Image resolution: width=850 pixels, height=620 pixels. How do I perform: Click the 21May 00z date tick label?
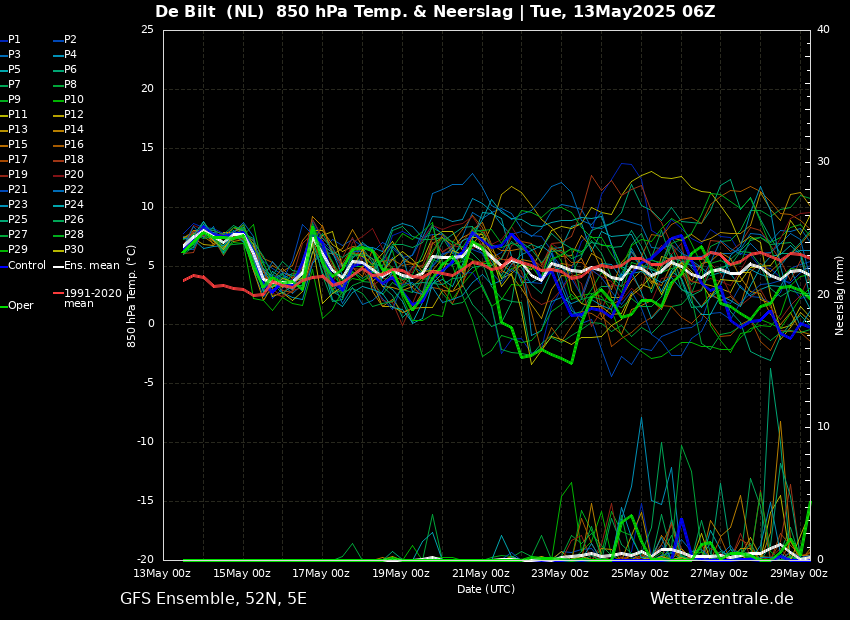480,574
